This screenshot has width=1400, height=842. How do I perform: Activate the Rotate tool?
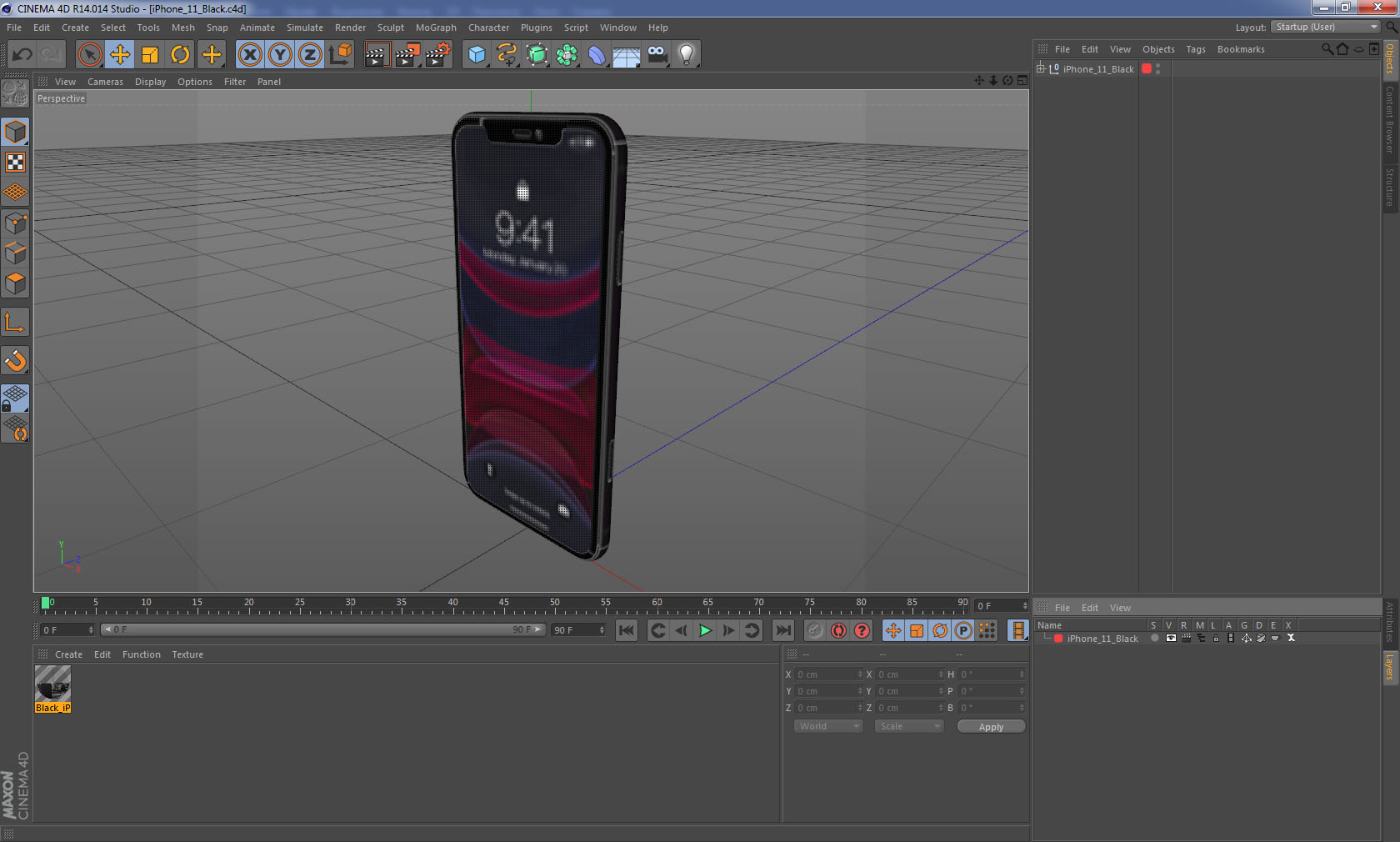(x=180, y=55)
